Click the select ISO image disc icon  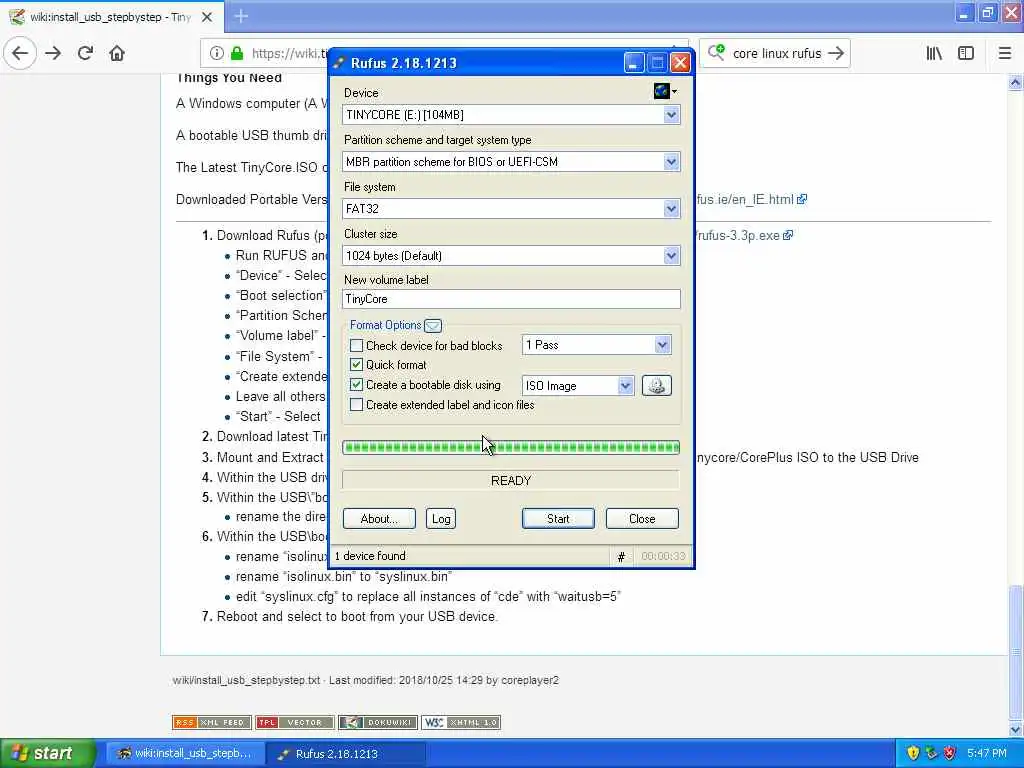coord(656,385)
